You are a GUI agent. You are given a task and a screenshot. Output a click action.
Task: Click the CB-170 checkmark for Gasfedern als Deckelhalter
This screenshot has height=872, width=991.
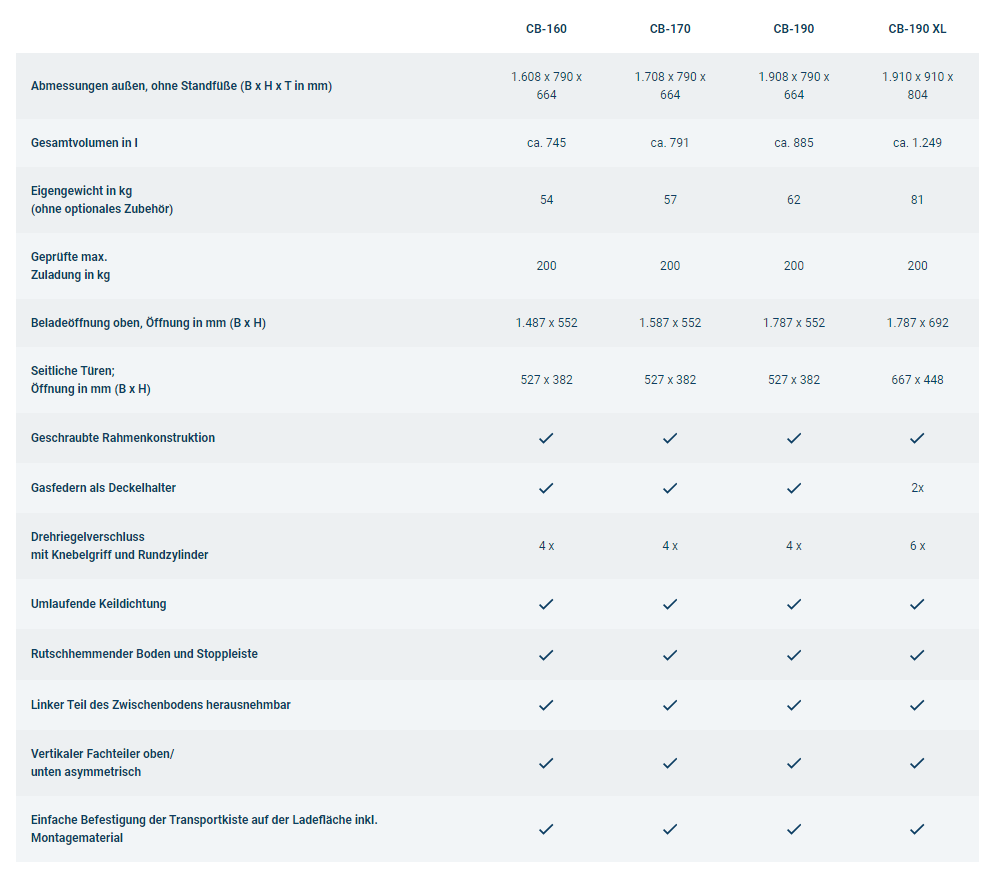click(x=670, y=488)
